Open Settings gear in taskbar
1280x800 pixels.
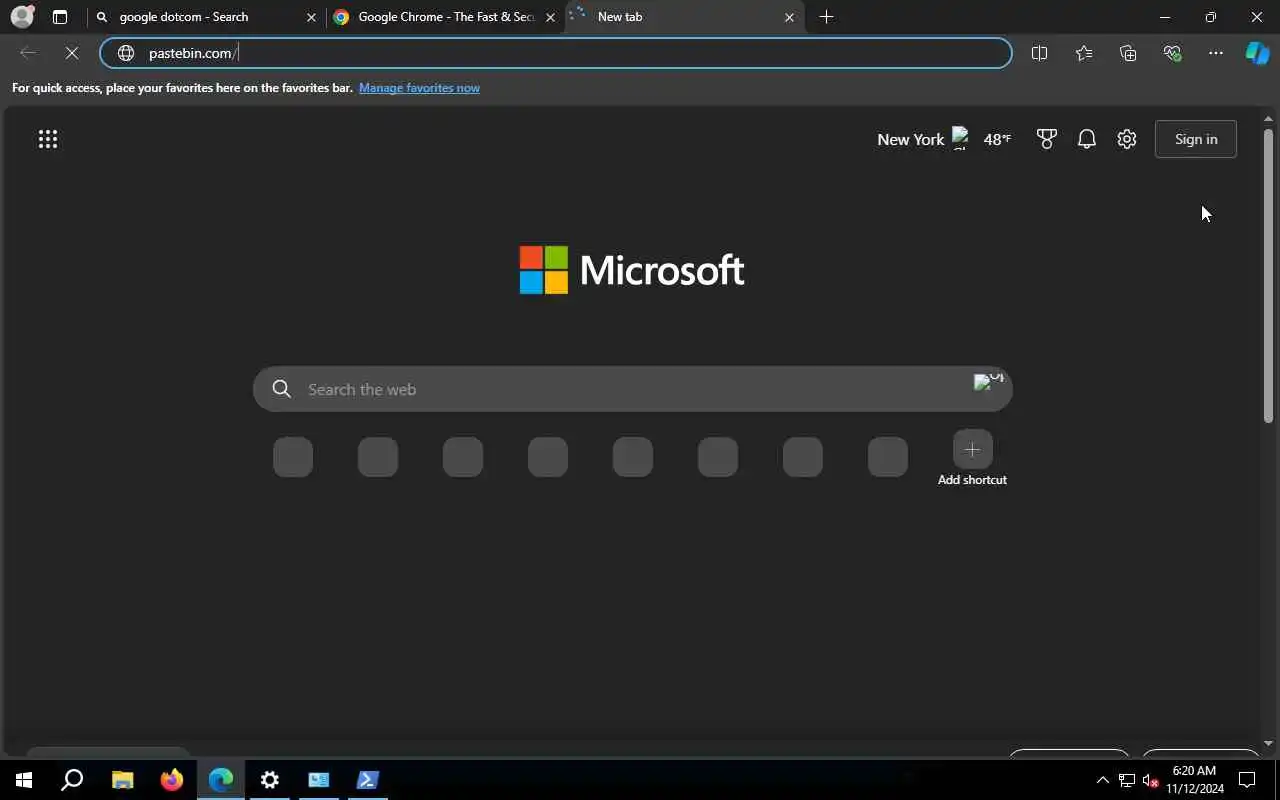coord(269,780)
